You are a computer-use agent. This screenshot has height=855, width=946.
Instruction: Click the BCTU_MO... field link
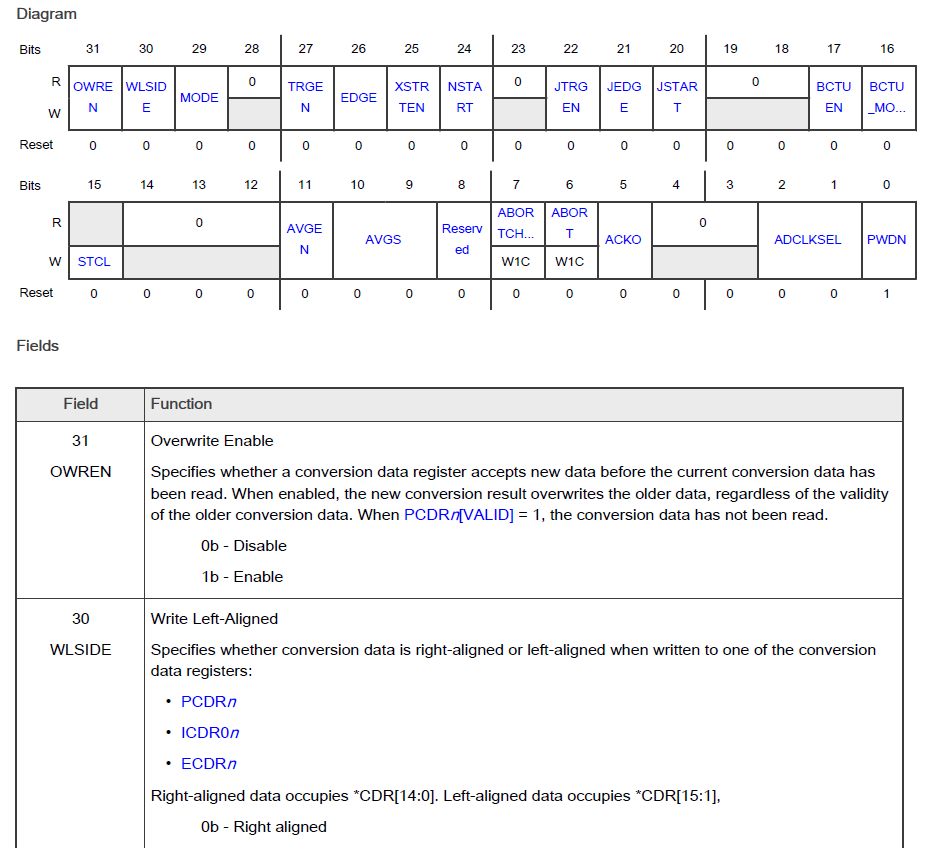point(887,97)
